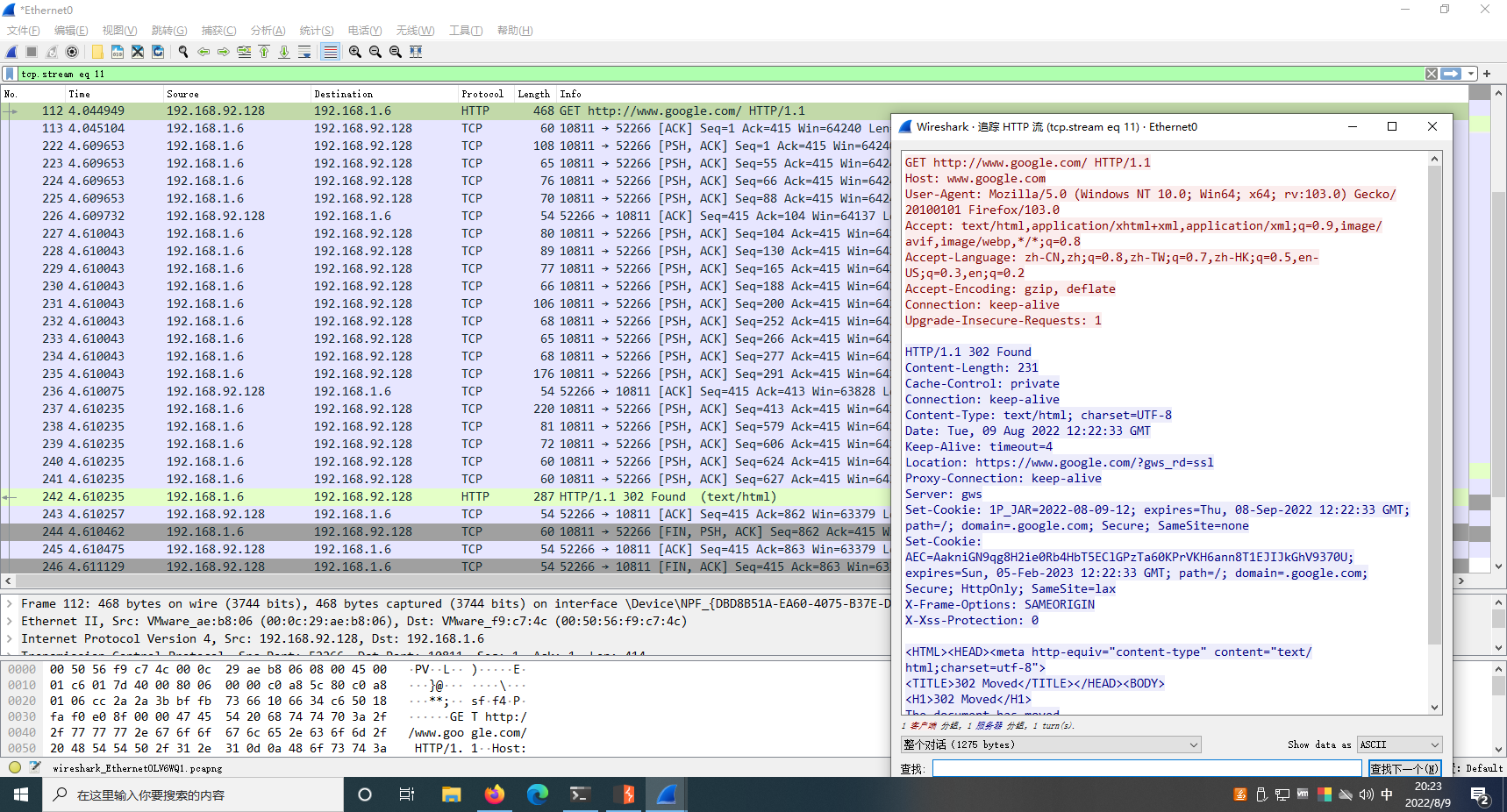Click the expert information circle in status bar
Image resolution: width=1507 pixels, height=812 pixels.
pyautogui.click(x=15, y=767)
